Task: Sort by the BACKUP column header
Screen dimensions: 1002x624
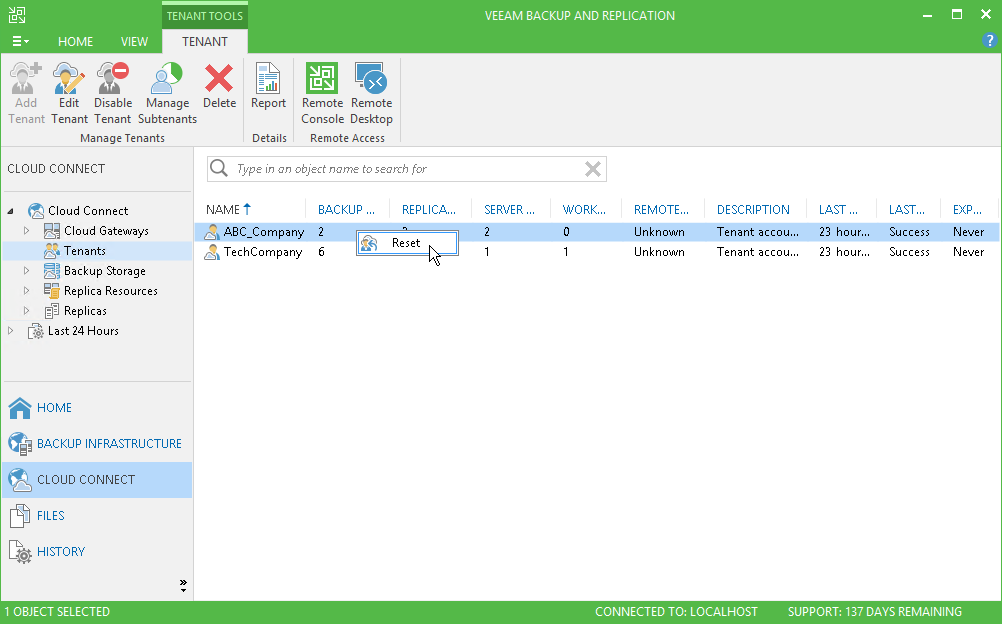Action: coord(346,210)
